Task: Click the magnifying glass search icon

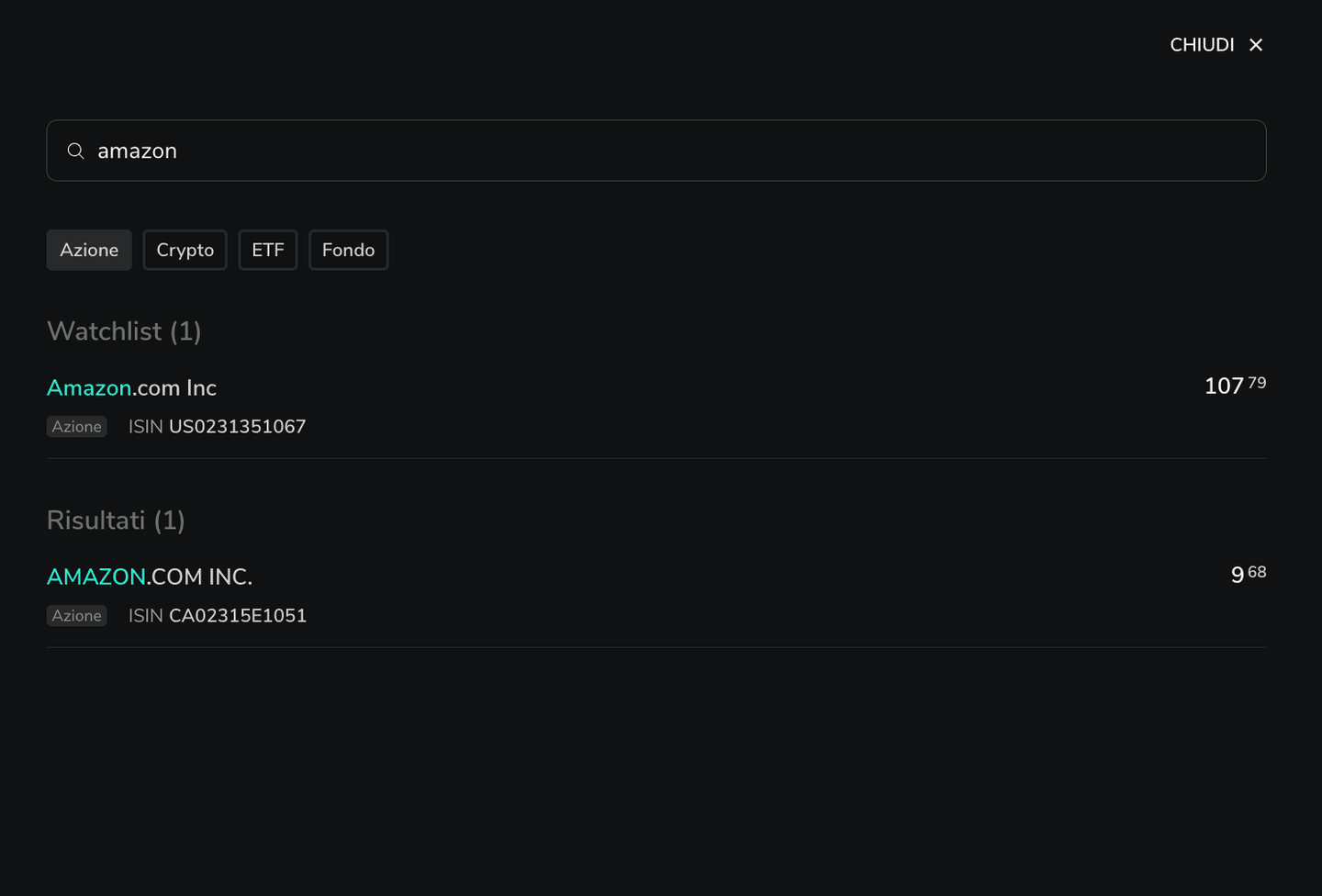Action: [x=76, y=151]
